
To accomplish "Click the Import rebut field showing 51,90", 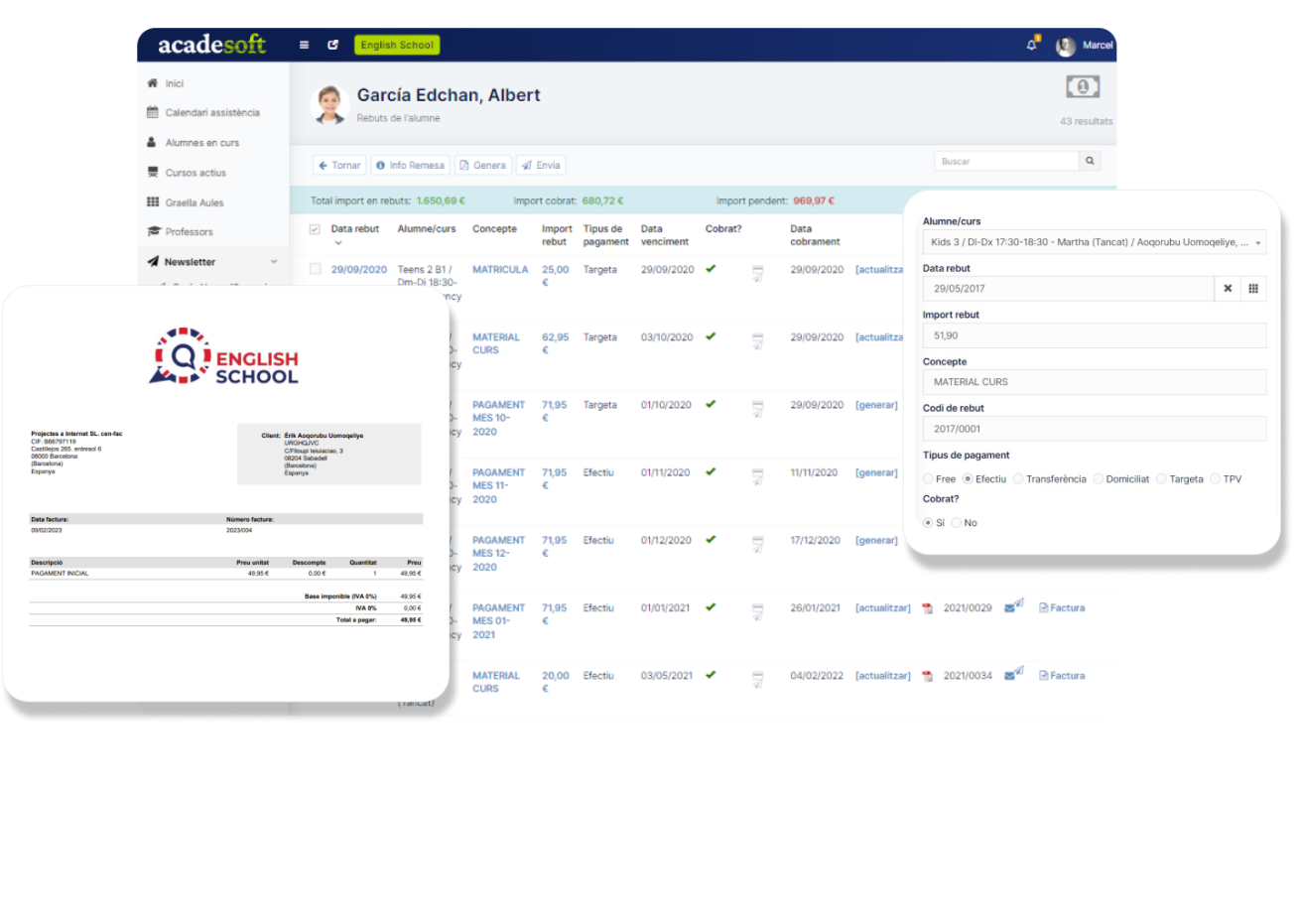I will pos(1095,335).
